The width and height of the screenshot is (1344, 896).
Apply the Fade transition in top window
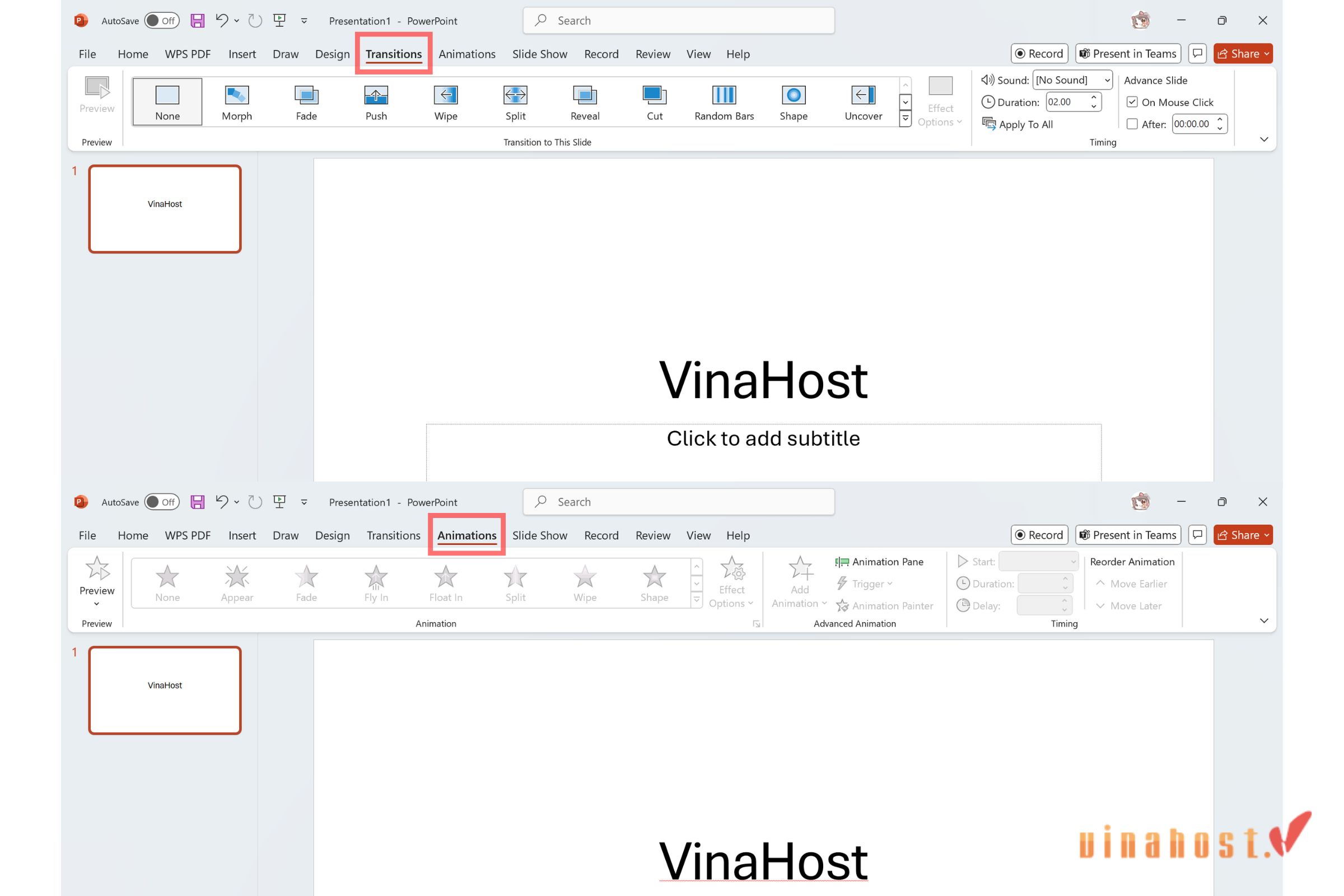coord(306,102)
